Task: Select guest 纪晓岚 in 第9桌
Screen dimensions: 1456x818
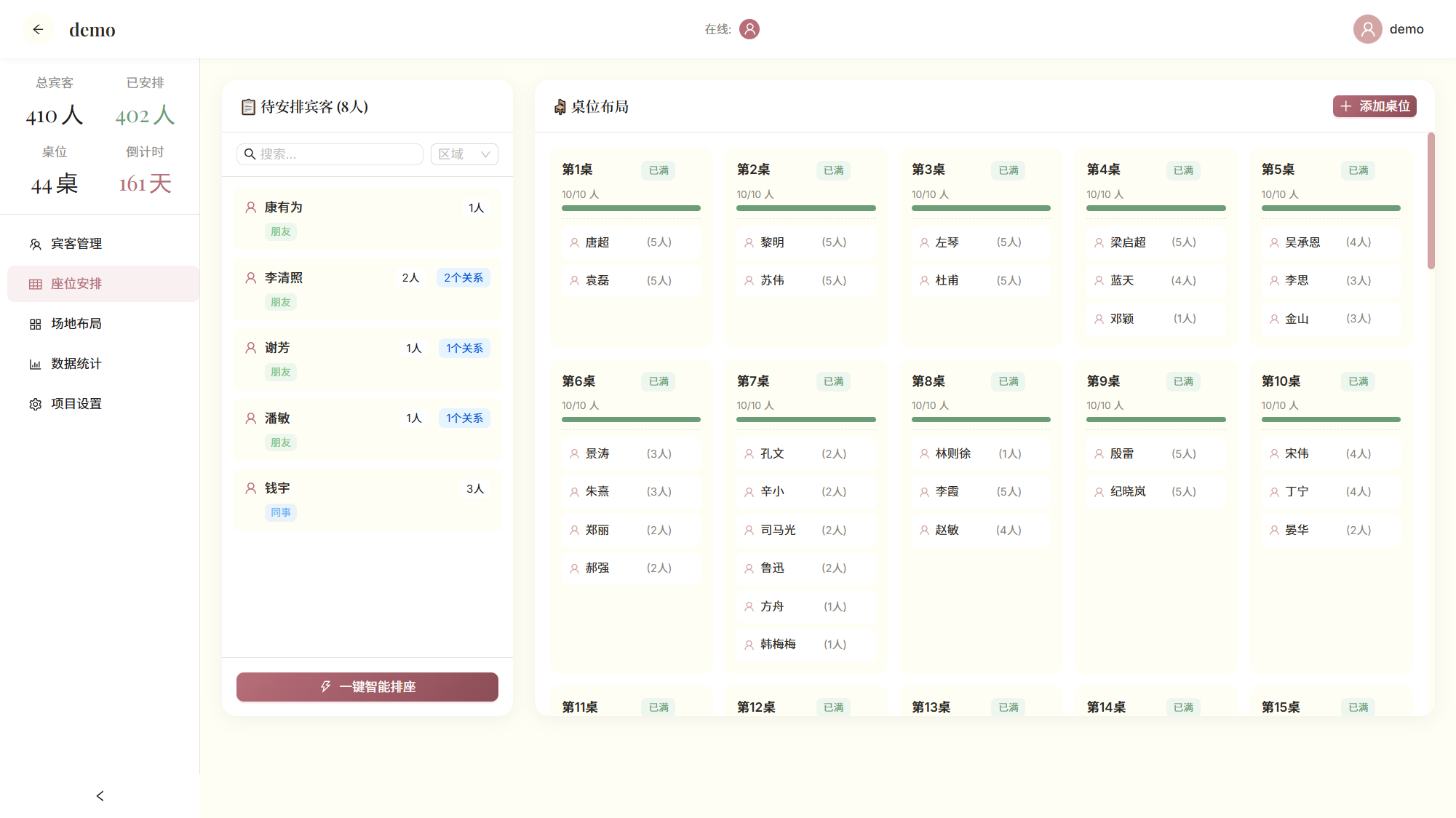Action: (x=1156, y=492)
